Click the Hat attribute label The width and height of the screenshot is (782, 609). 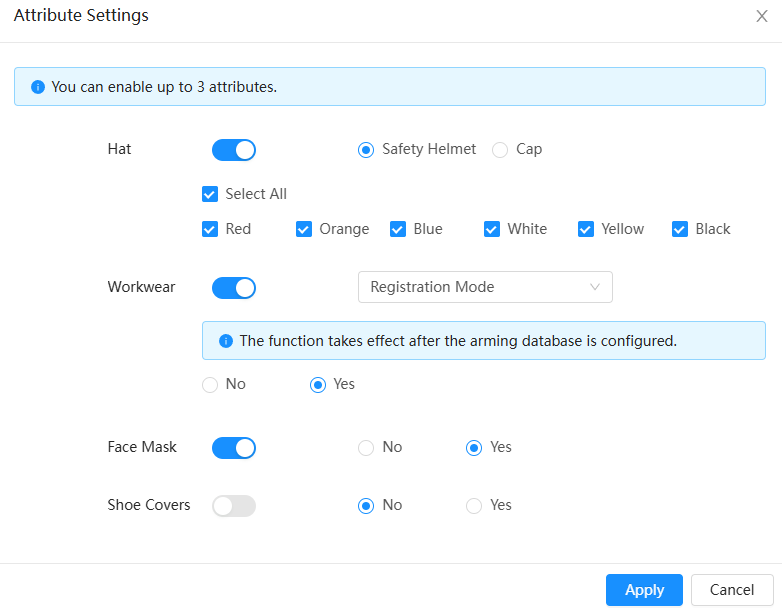[119, 149]
